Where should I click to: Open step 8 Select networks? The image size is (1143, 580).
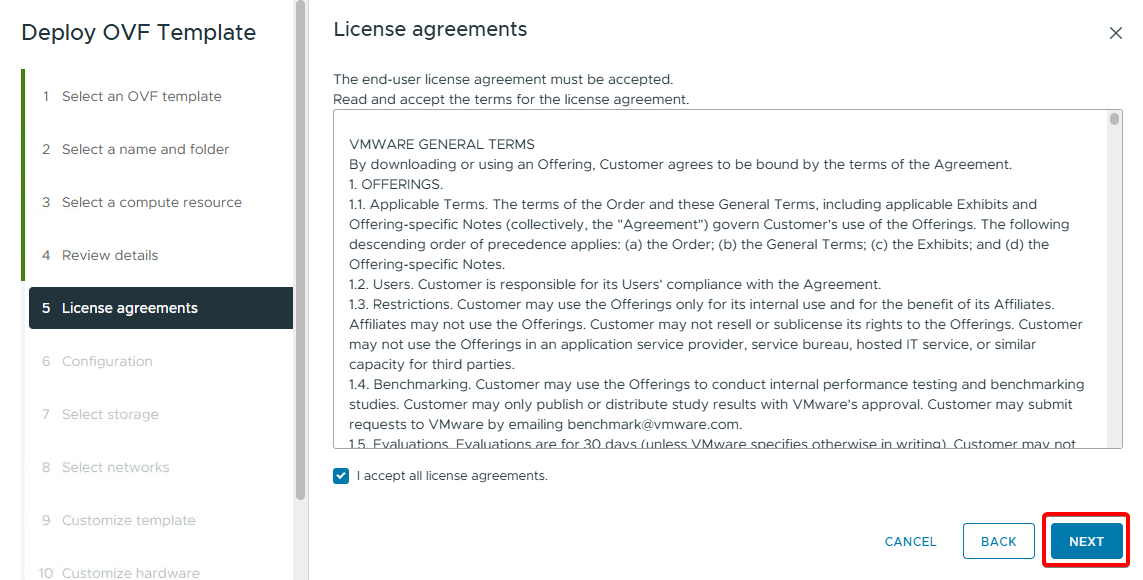pos(115,467)
